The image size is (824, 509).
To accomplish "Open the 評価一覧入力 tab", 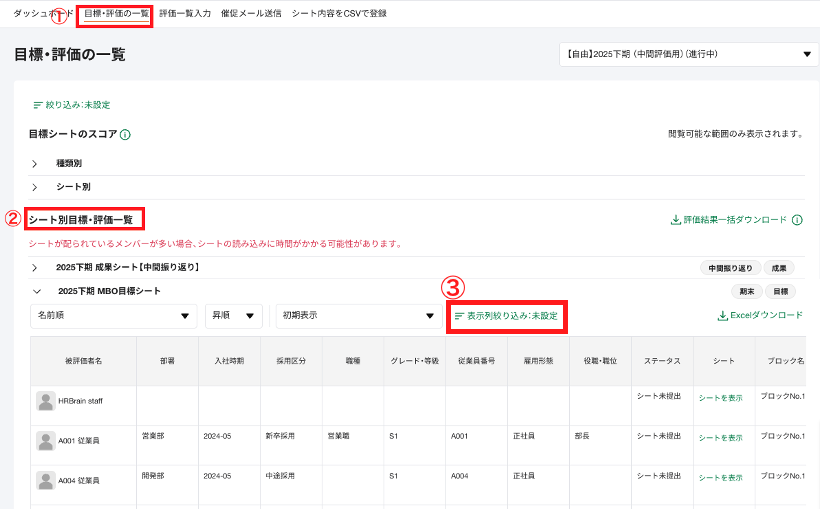I will click(185, 13).
